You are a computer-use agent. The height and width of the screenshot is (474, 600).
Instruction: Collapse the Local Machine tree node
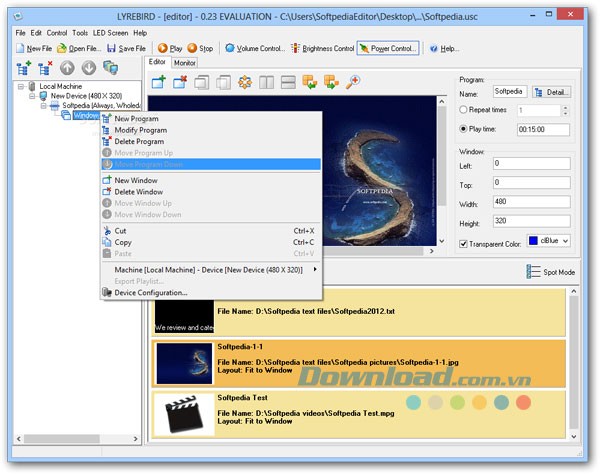(22, 86)
